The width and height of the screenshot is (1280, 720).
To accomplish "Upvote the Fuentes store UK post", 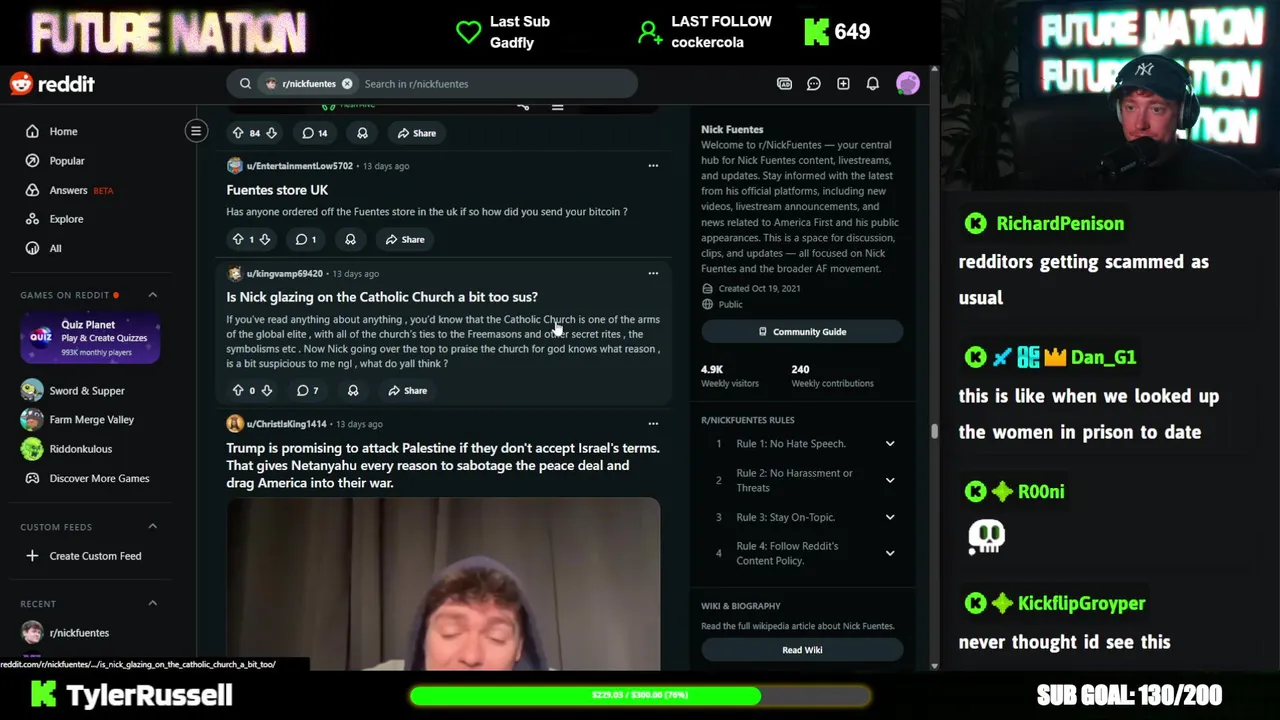I will coord(238,240).
